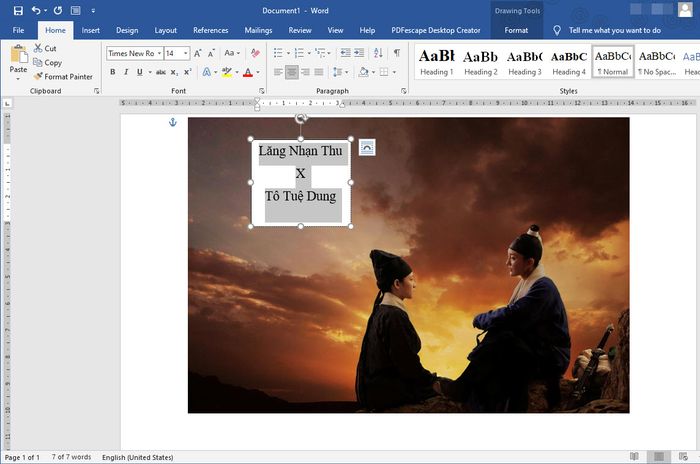Increase the paragraph indent

(x=359, y=53)
